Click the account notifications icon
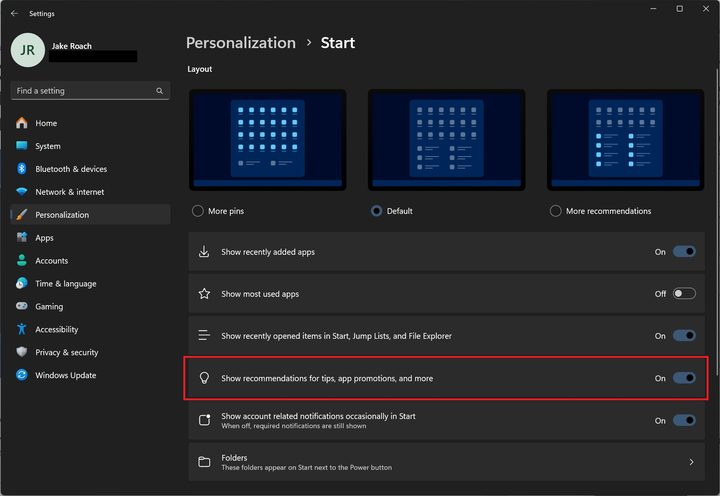The image size is (720, 496). pos(204,420)
